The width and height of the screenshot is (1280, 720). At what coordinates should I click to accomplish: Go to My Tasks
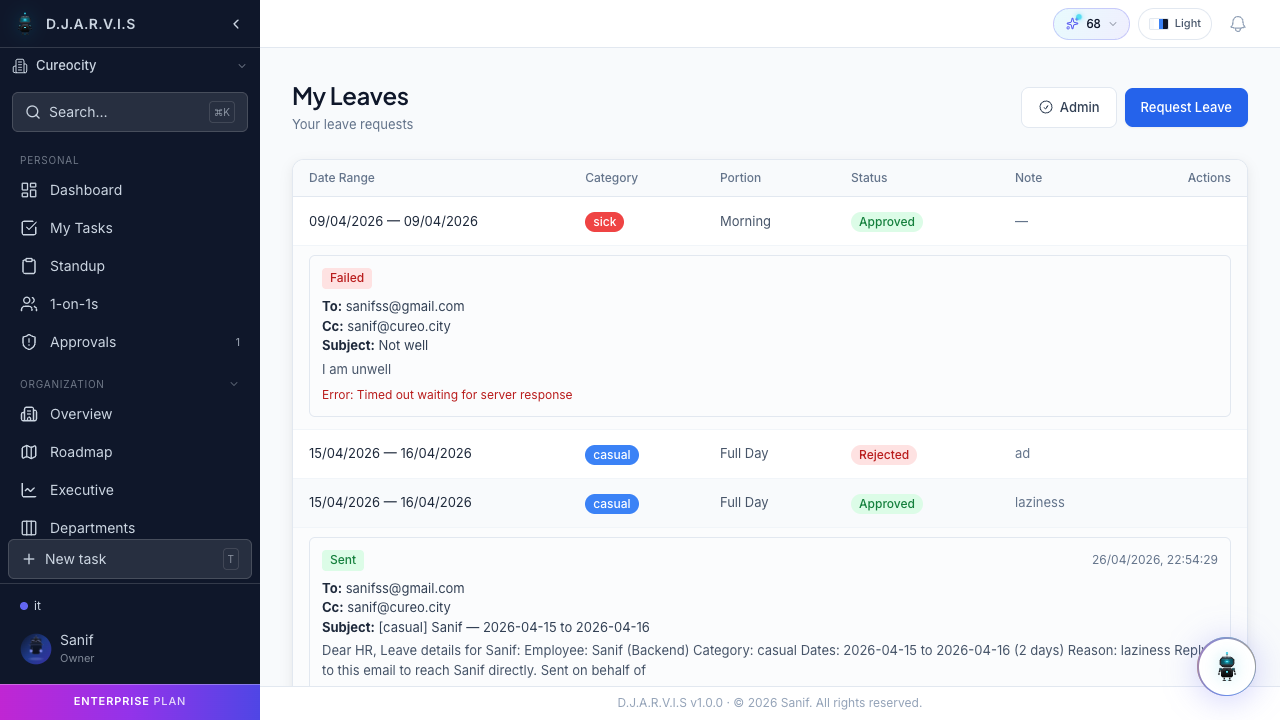[x=130, y=228]
